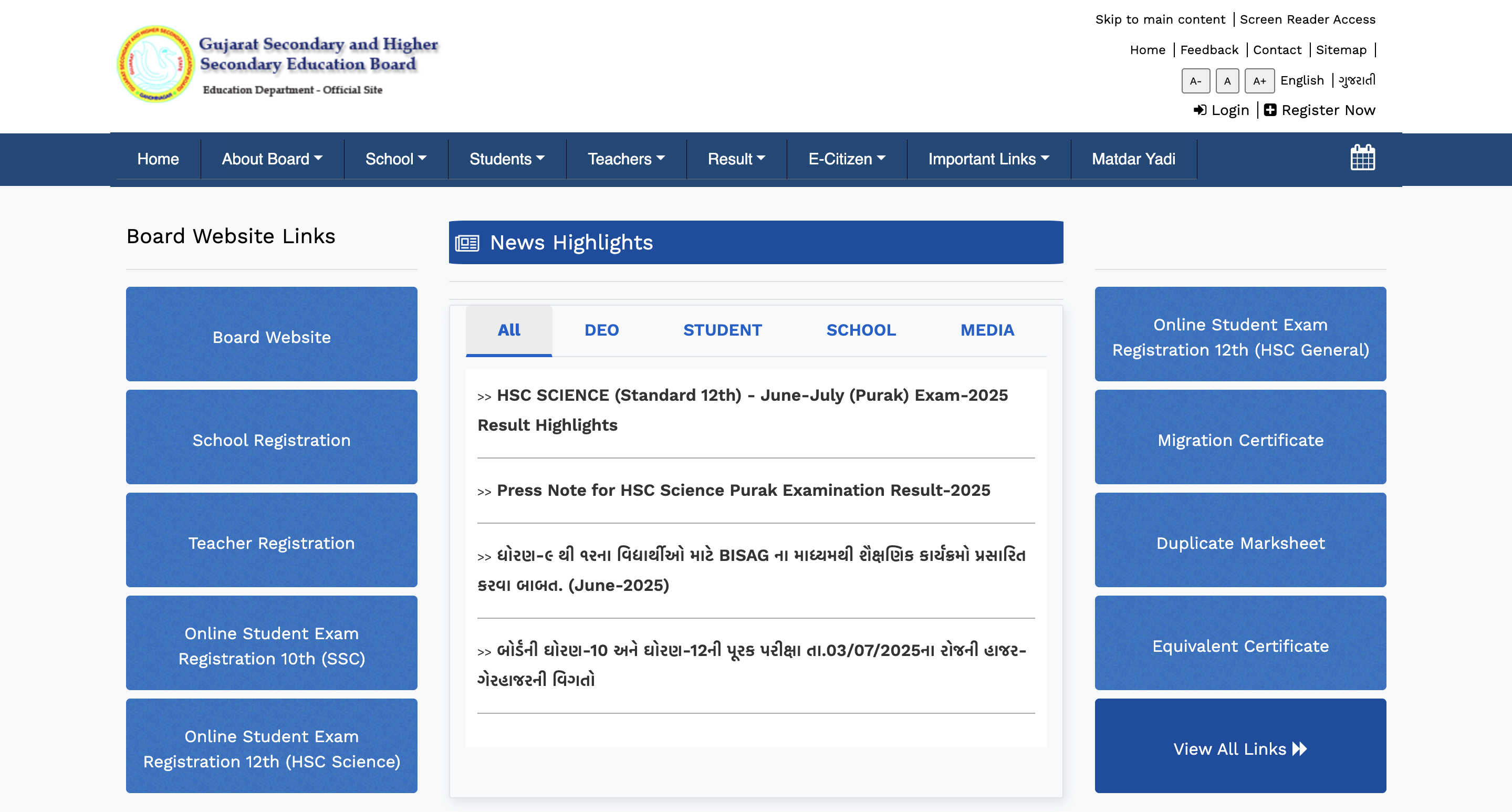Open the Result dropdown menu
Viewport: 1512px width, 812px height.
coord(735,159)
